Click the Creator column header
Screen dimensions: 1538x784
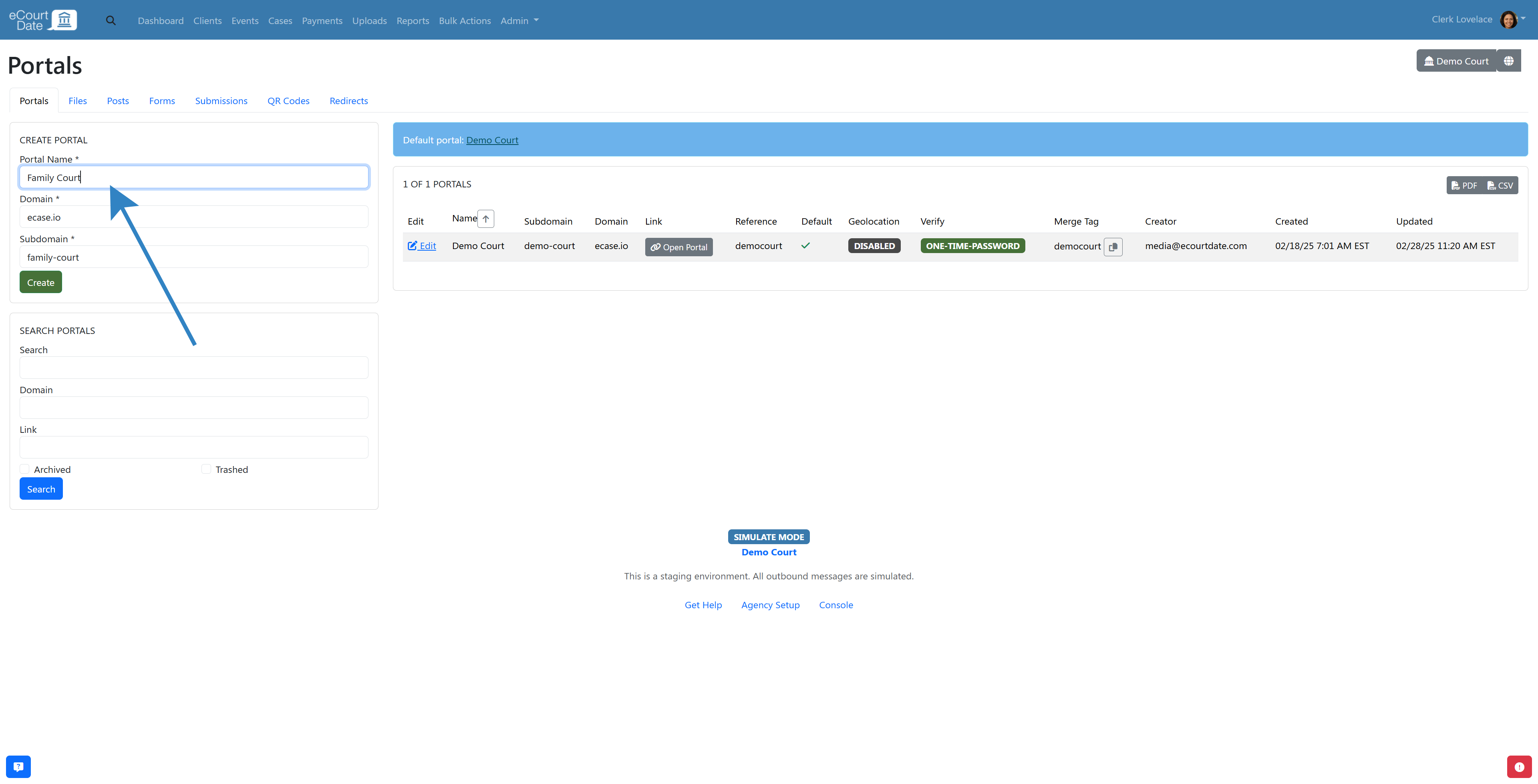coord(1161,221)
